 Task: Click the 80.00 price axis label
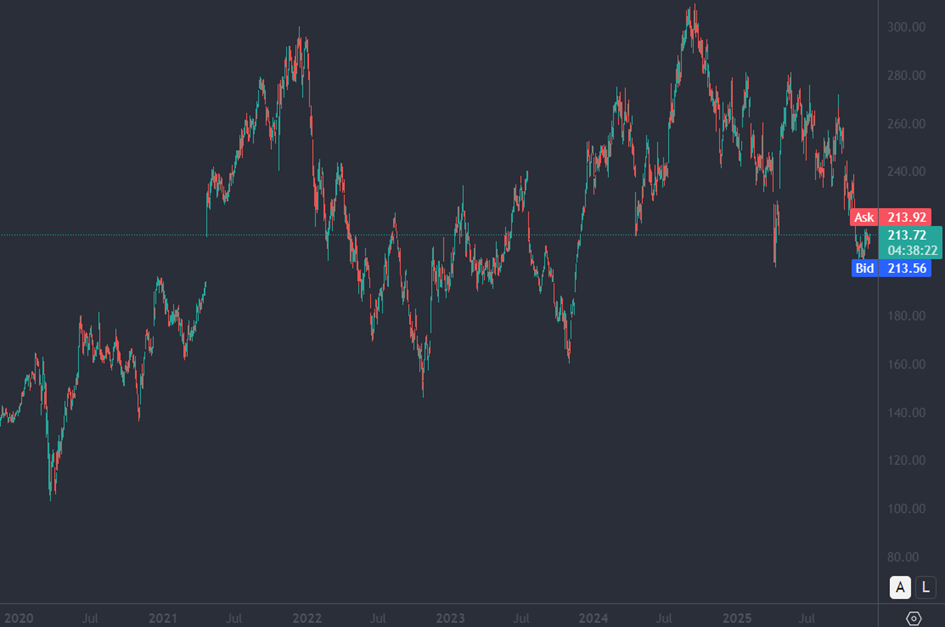coord(903,557)
